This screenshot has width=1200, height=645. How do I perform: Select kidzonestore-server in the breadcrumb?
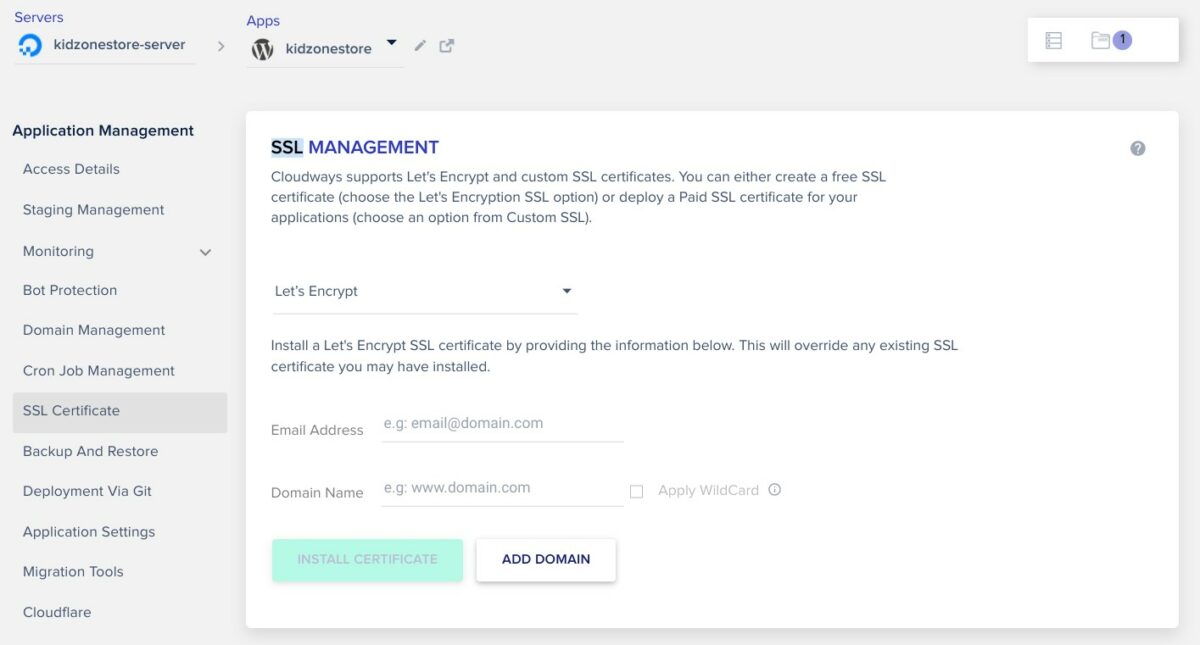click(119, 45)
